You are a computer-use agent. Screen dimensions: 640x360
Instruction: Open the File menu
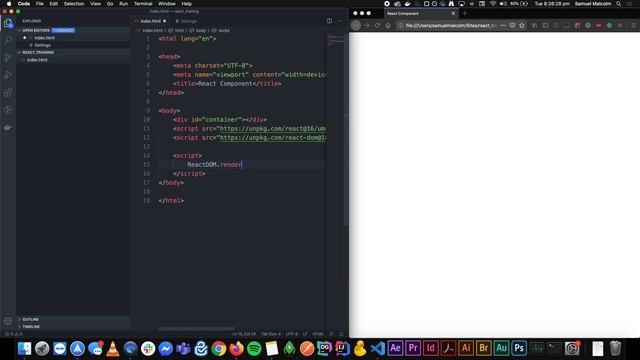[40, 4]
